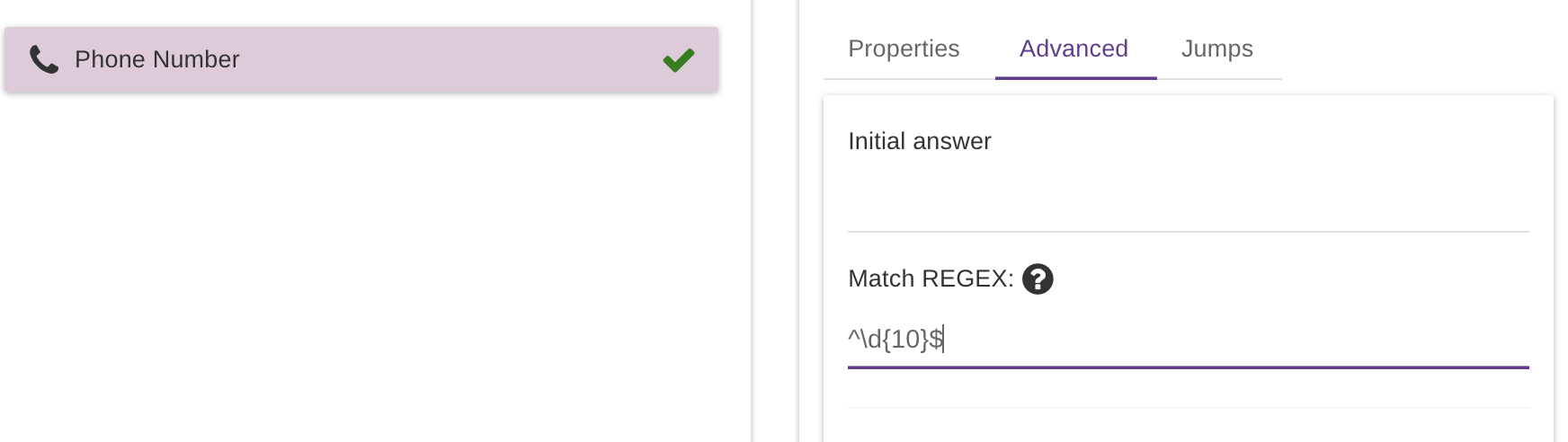Screen dimensions: 1568x442
Task: Place cursor on the ^\d{10}$ regex text
Action: click(895, 340)
